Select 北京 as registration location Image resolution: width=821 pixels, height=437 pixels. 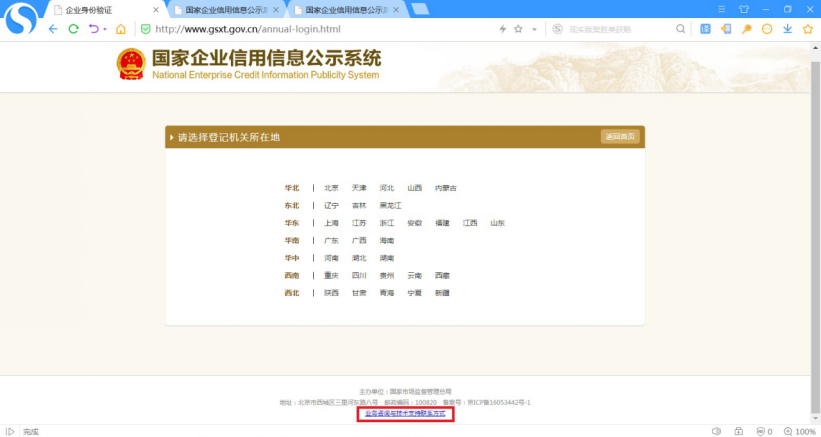click(331, 188)
